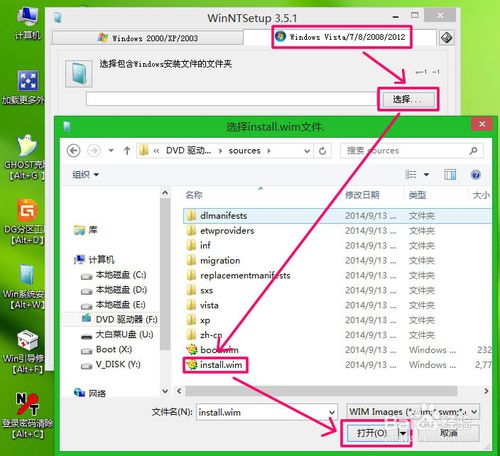Screen dimensions: 500x456
Task: Open the zh-cn folder
Action: click(204, 335)
